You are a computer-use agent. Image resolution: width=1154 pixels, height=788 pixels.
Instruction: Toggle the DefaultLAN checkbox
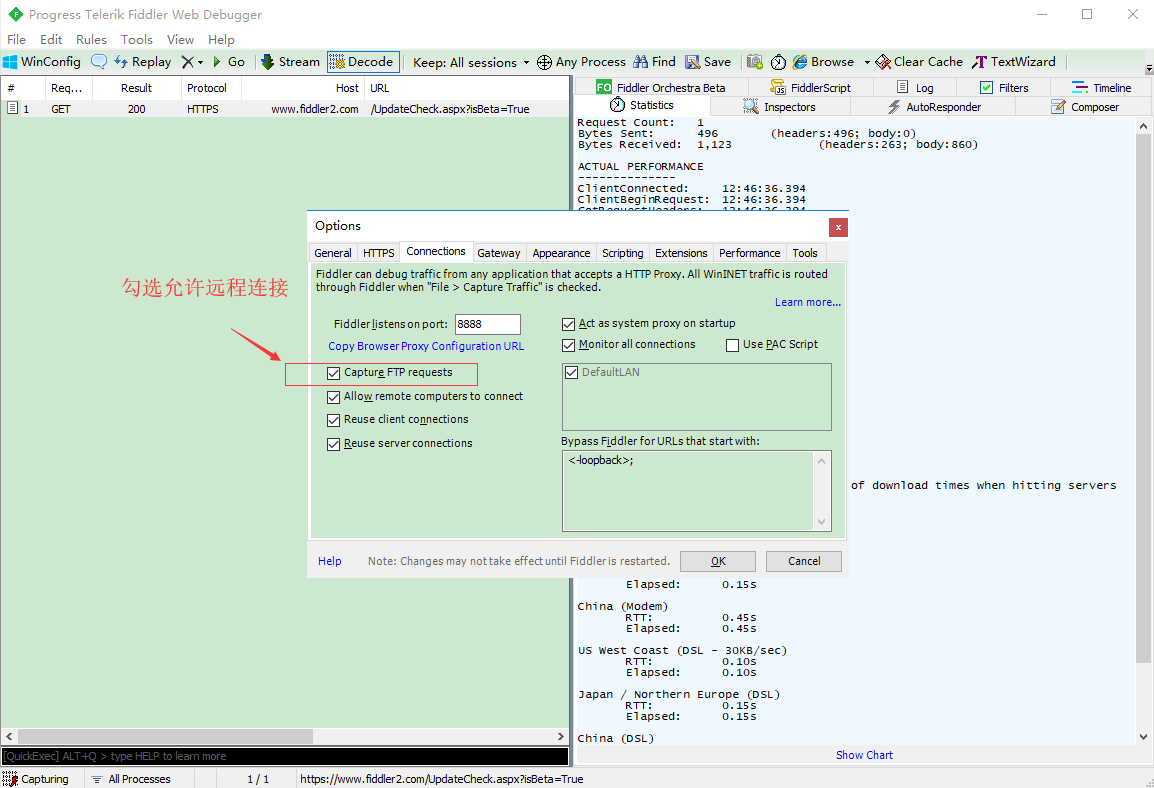coord(571,372)
